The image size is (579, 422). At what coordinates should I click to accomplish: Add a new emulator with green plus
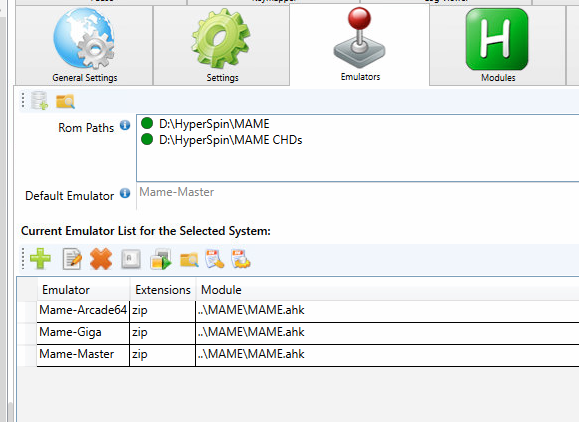pyautogui.click(x=40, y=258)
